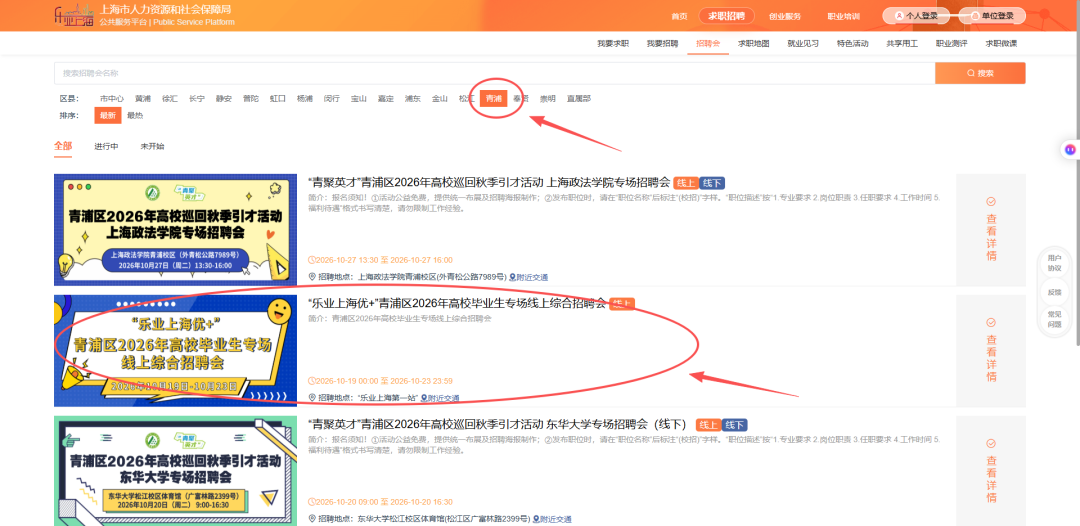
Task: Open 附近交通 map pin for 上海政法学院 event
Action: click(x=528, y=277)
